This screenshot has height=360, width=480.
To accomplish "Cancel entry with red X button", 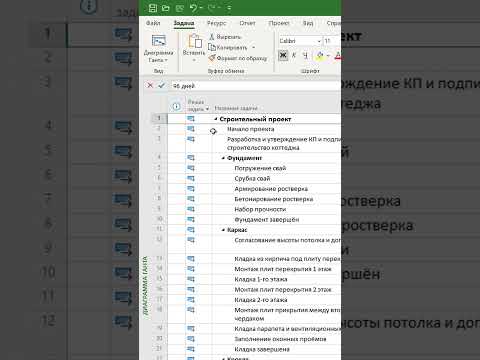I will 150,85.
